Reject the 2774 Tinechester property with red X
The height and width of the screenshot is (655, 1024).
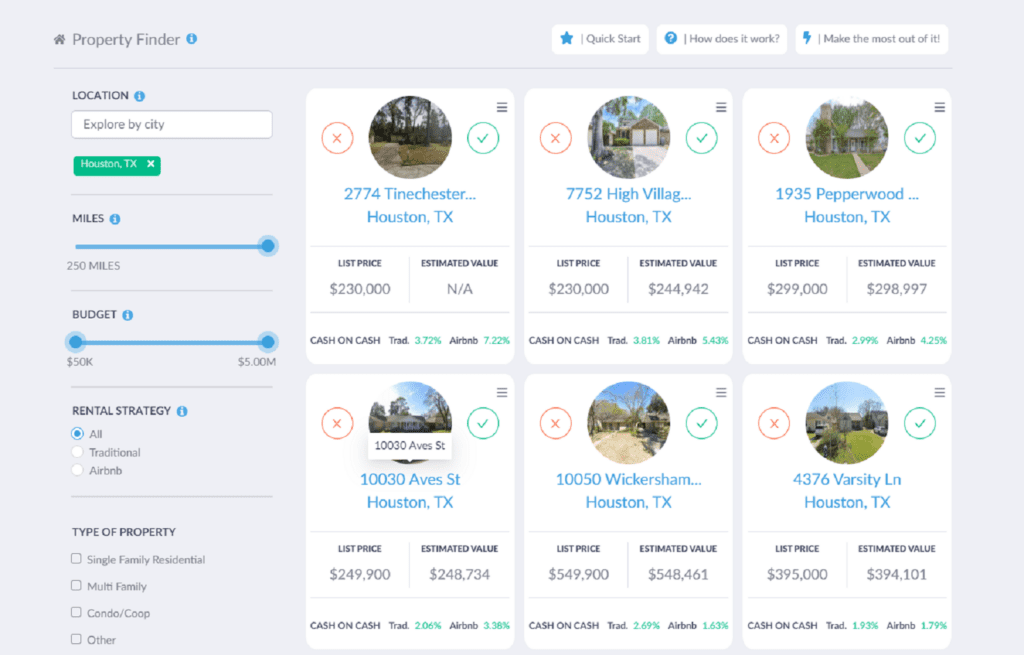[x=337, y=138]
